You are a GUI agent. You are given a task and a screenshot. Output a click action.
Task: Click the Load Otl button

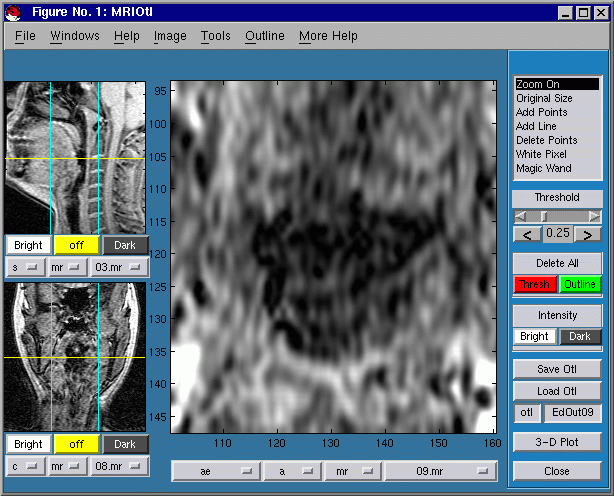[557, 391]
